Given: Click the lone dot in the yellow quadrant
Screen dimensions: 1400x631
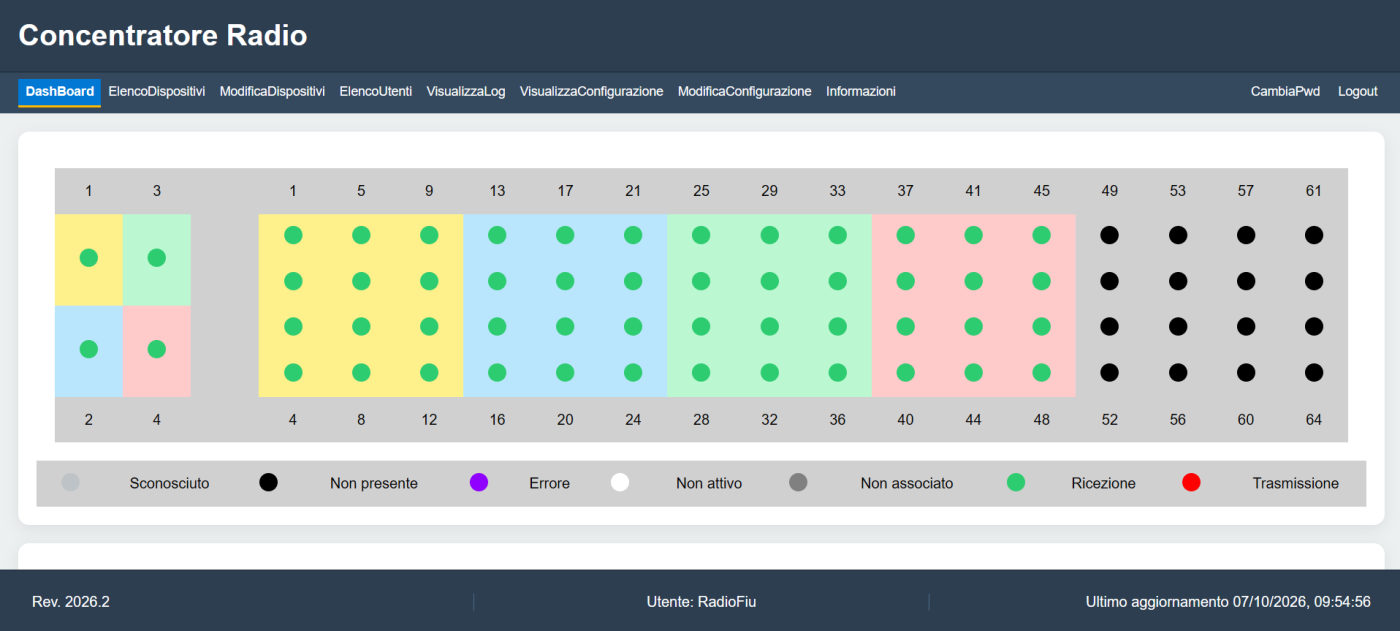Looking at the screenshot, I should point(89,258).
